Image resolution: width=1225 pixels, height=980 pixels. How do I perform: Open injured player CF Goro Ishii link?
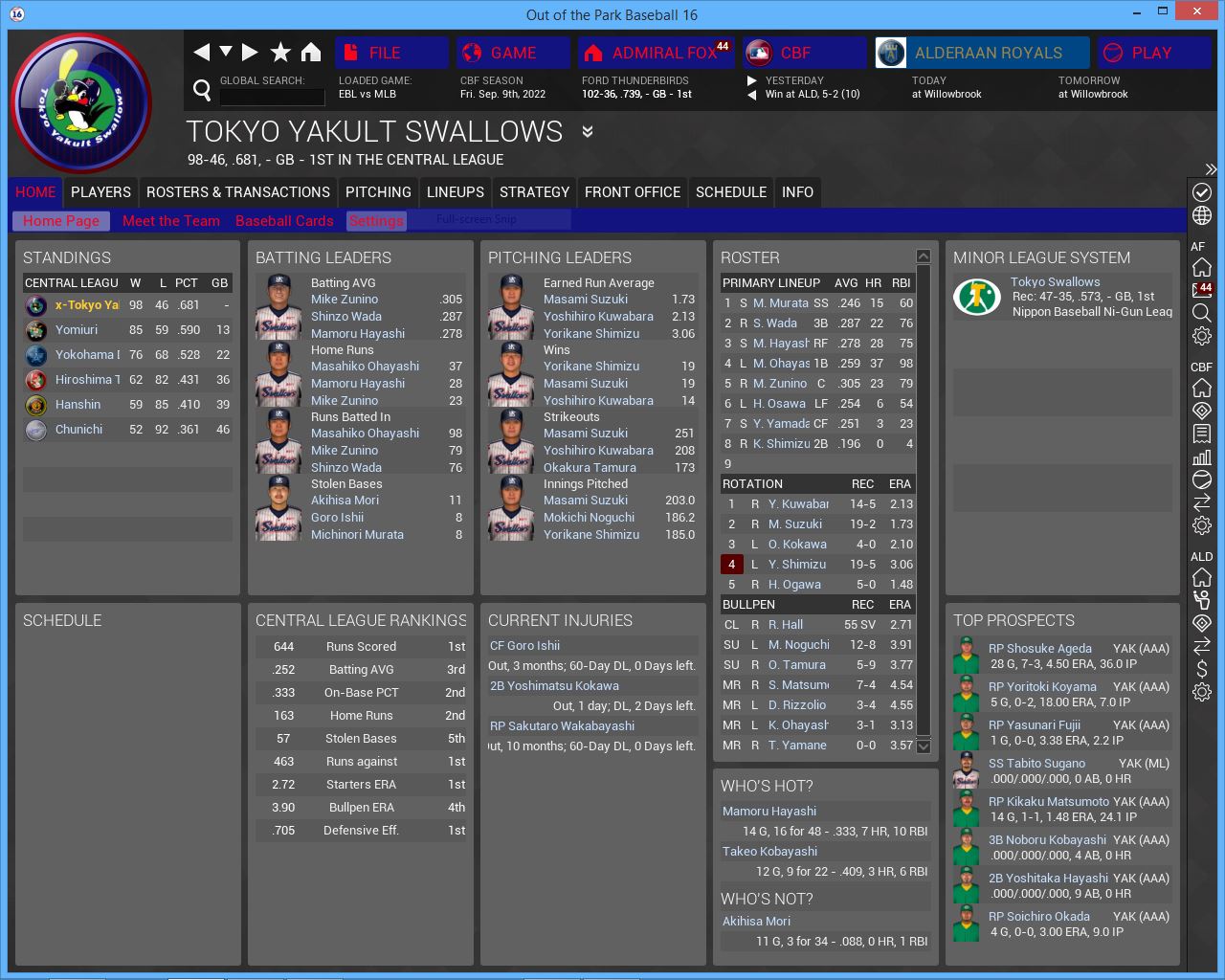[x=525, y=646]
